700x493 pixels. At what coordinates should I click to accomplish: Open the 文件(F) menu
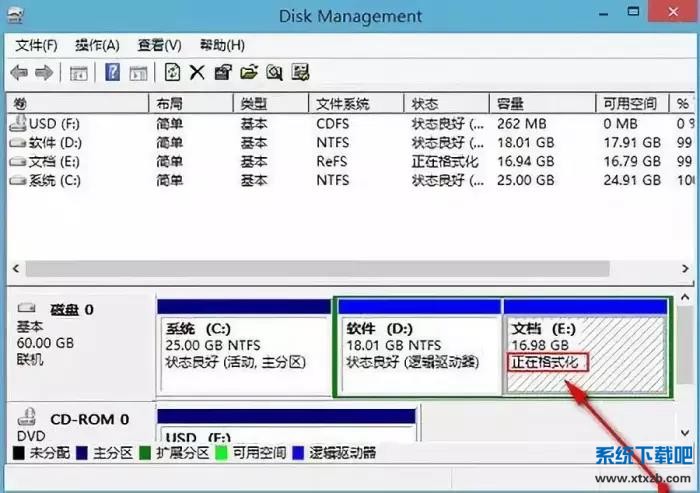tap(37, 45)
